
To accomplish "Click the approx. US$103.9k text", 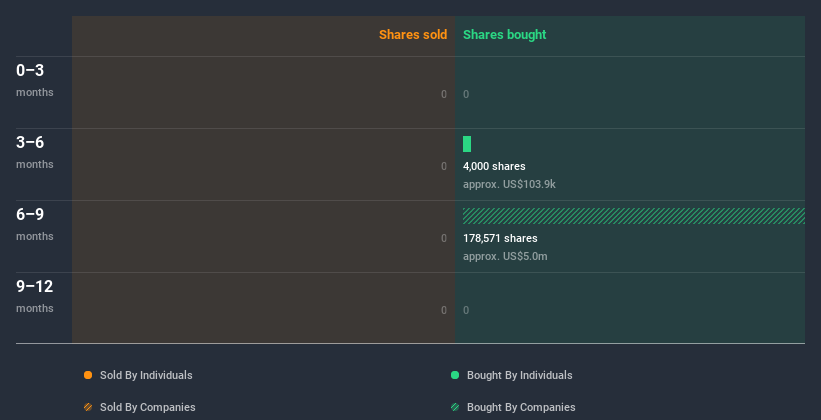I will (509, 184).
